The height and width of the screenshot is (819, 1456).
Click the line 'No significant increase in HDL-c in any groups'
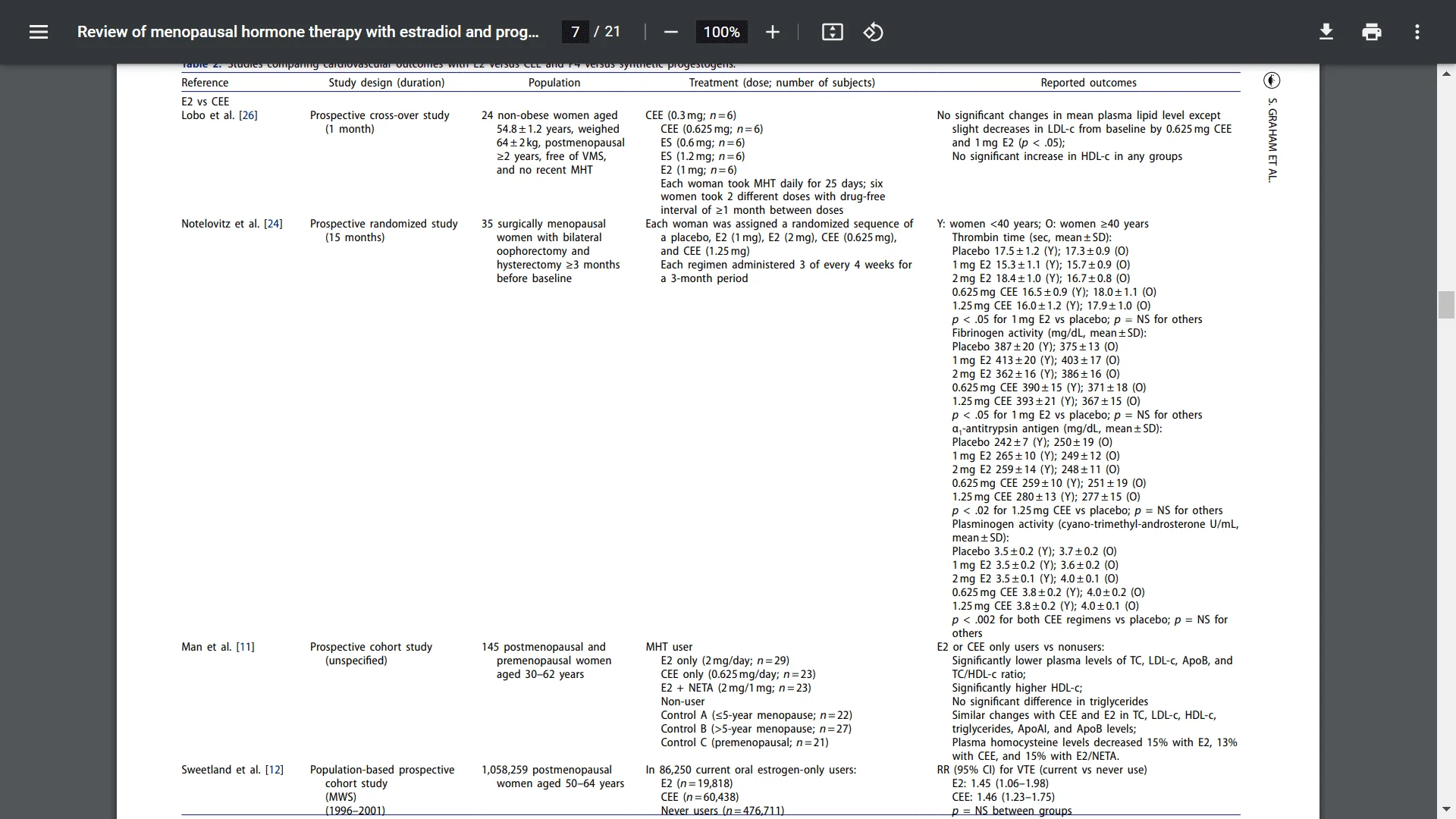click(x=1067, y=156)
